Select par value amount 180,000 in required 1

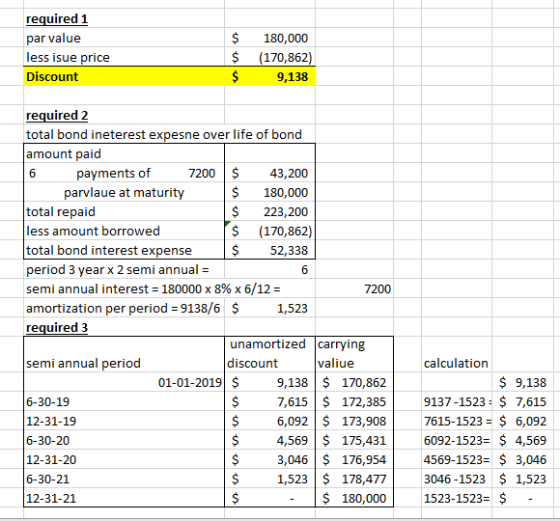click(x=270, y=38)
